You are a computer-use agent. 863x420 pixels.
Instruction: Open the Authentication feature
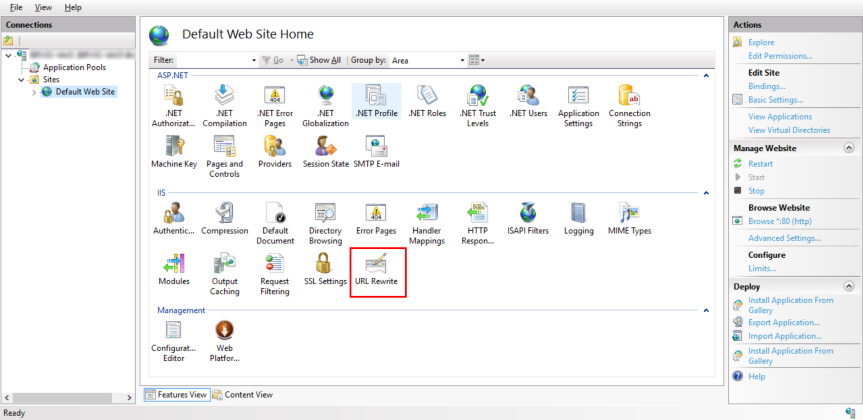click(x=174, y=219)
